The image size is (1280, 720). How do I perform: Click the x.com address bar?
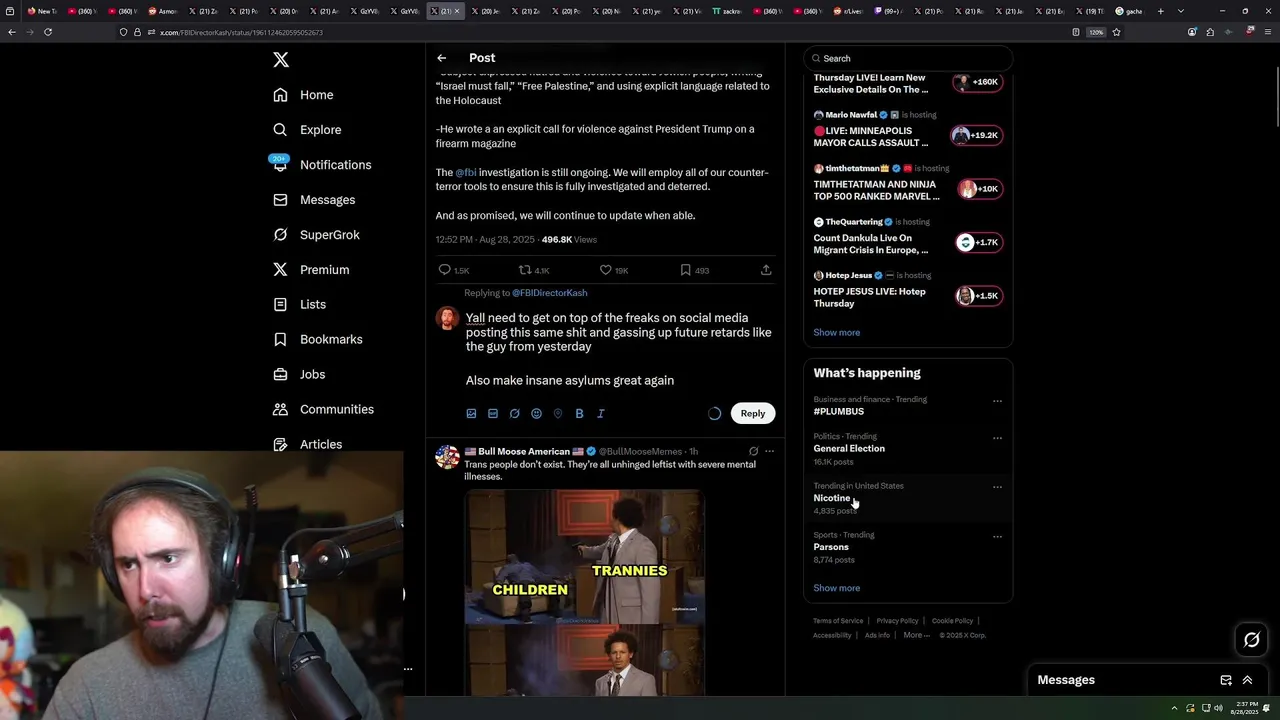[x=600, y=32]
